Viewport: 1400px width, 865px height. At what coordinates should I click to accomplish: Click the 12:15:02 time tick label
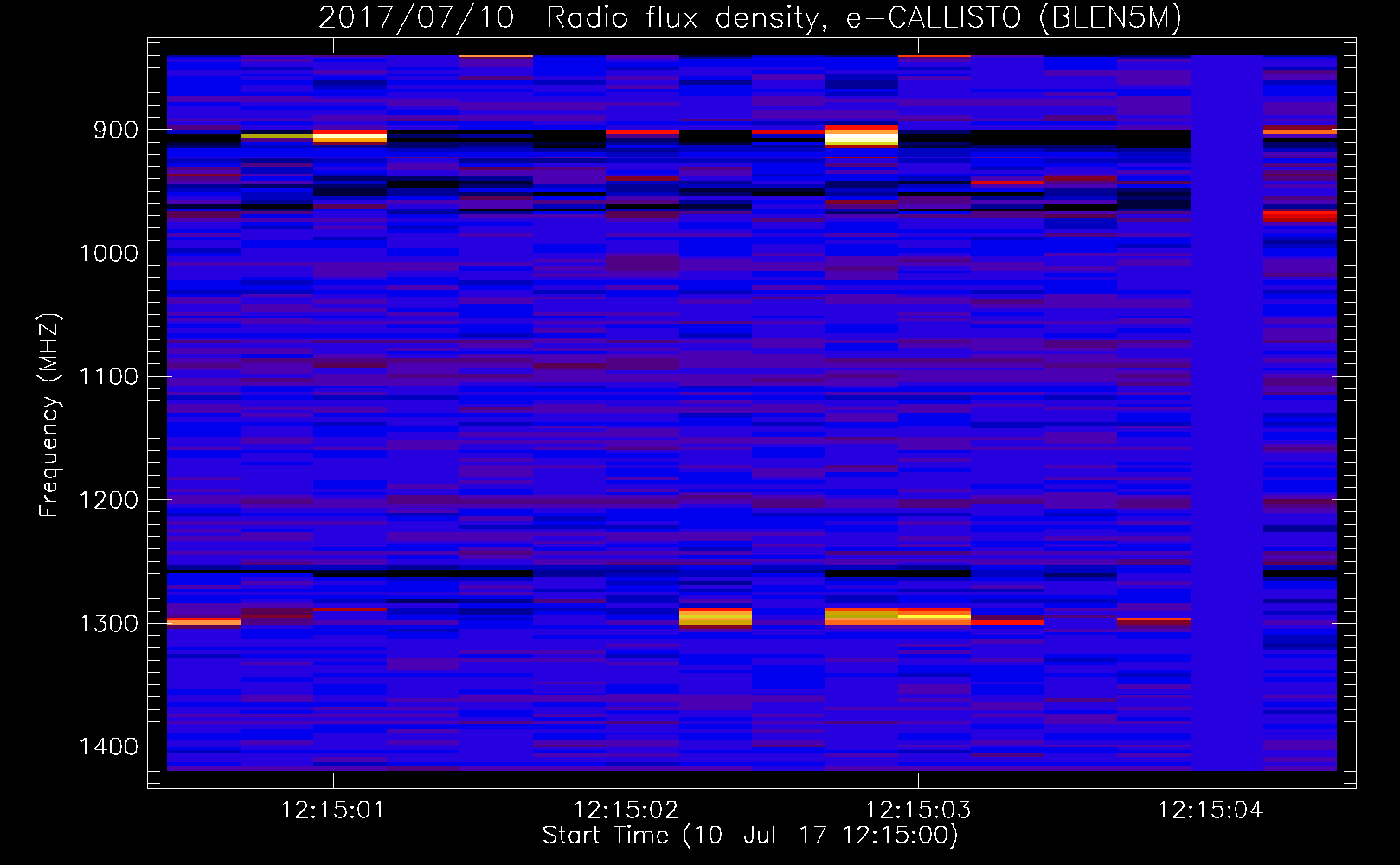625,810
